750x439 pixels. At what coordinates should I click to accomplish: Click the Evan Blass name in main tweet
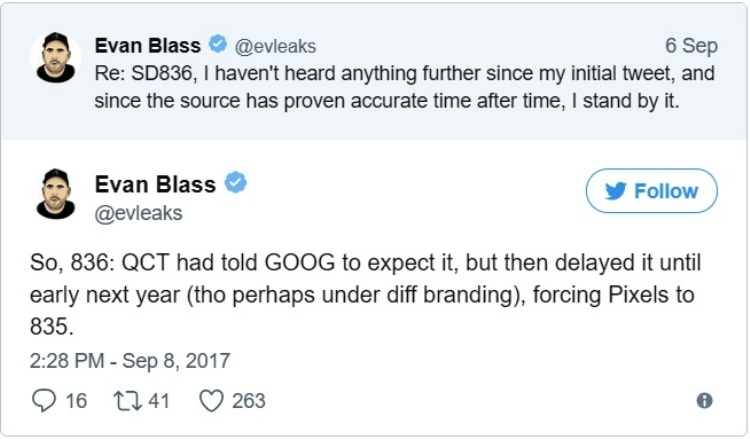155,185
